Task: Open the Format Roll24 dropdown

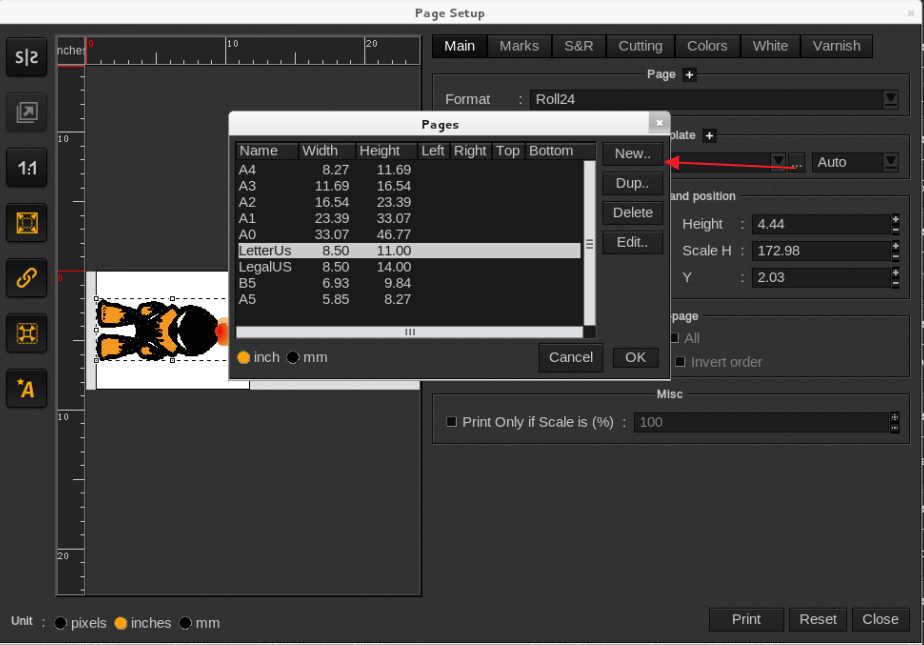Action: point(890,99)
